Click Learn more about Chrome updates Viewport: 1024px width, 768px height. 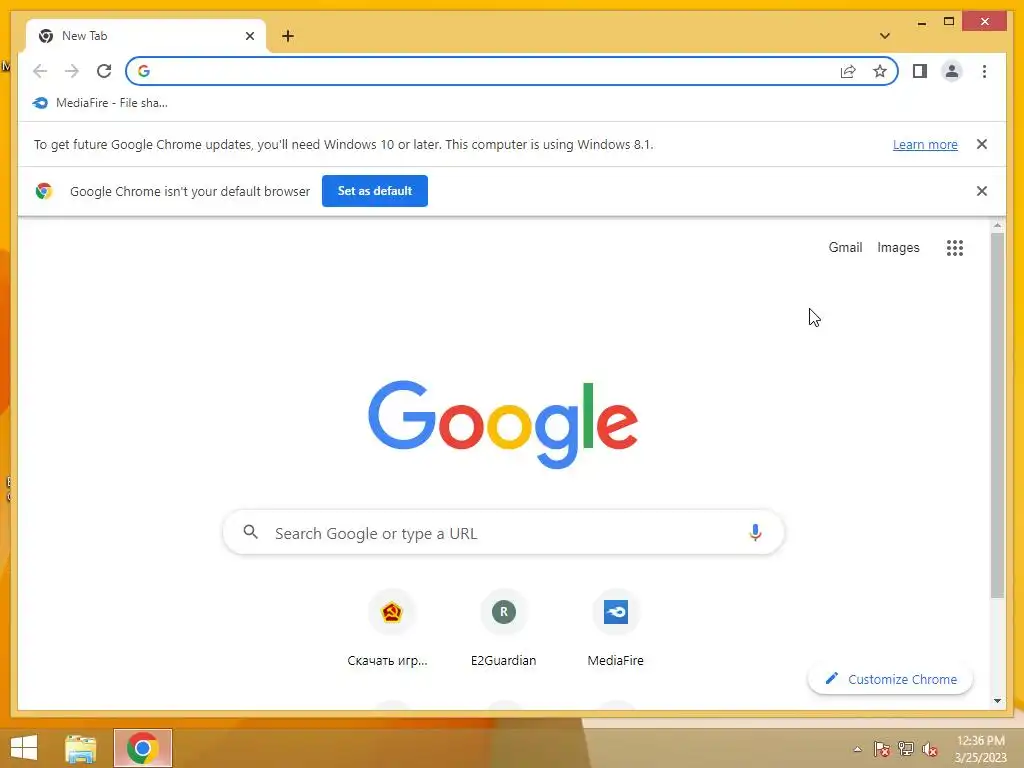click(925, 144)
